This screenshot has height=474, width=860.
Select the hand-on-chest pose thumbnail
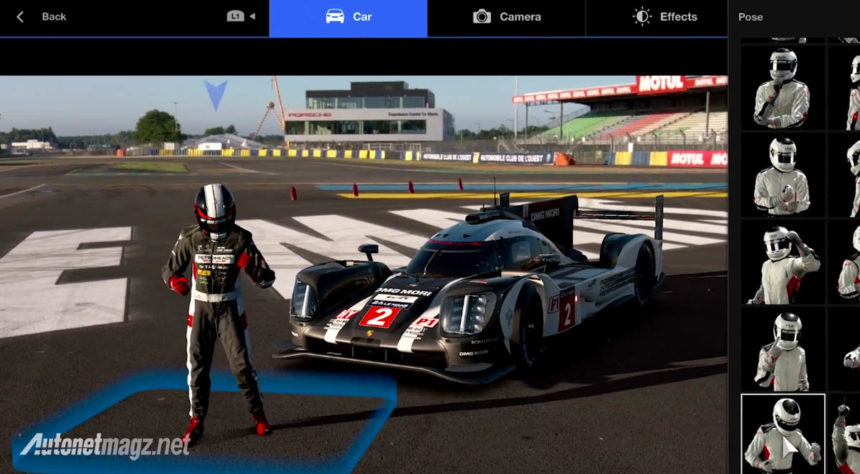783,87
